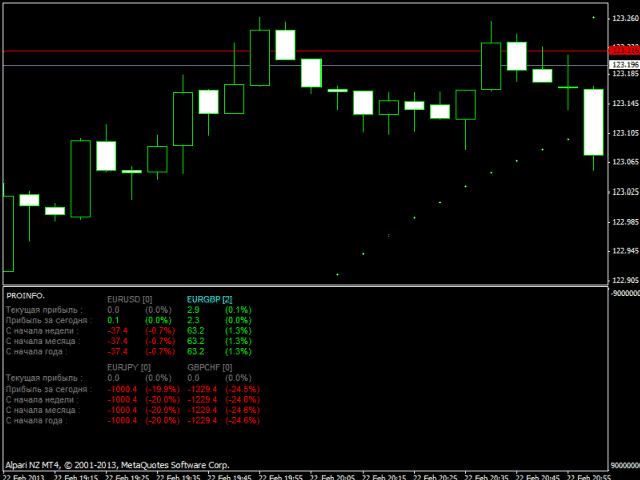
Task: Click the GBPCHF [0] symbol header
Action: 209,368
